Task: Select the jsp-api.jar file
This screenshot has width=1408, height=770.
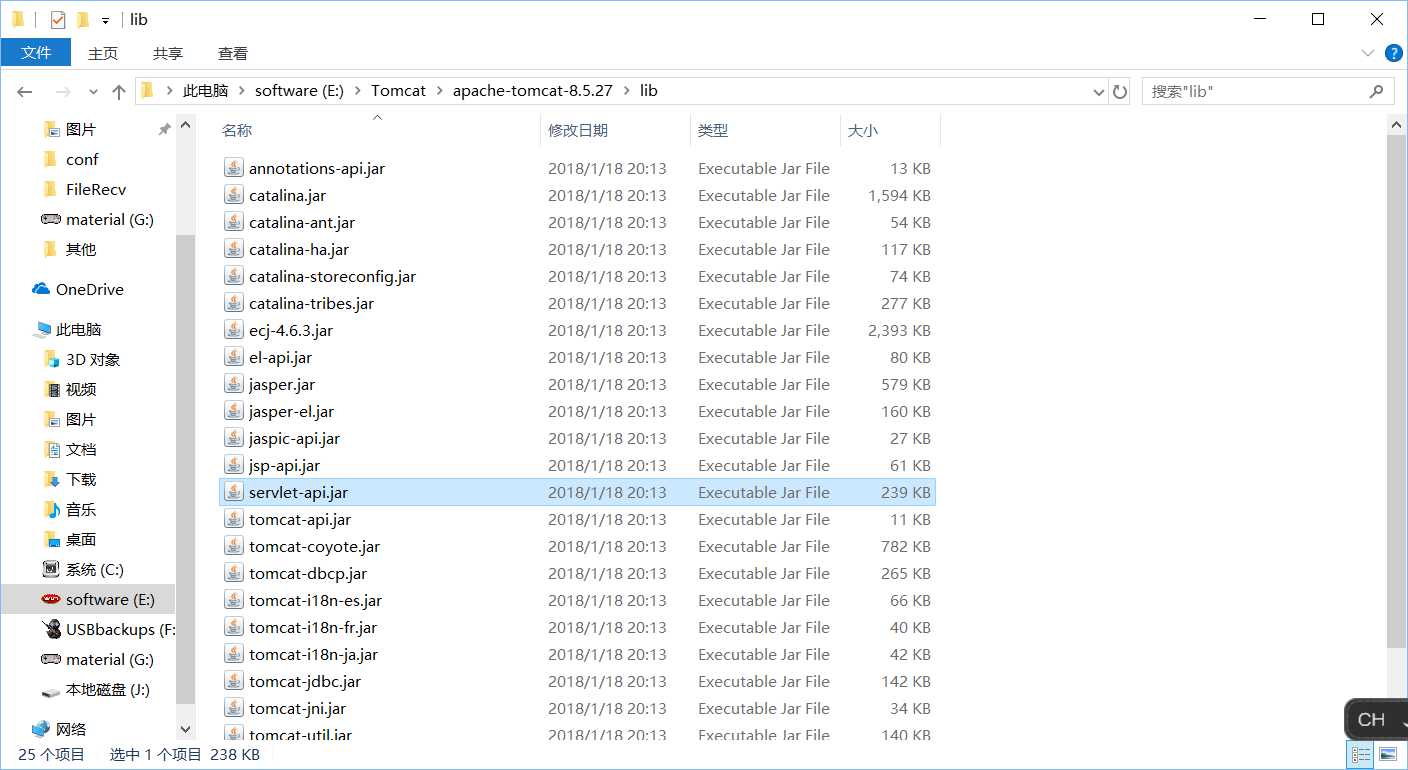Action: click(x=577, y=465)
